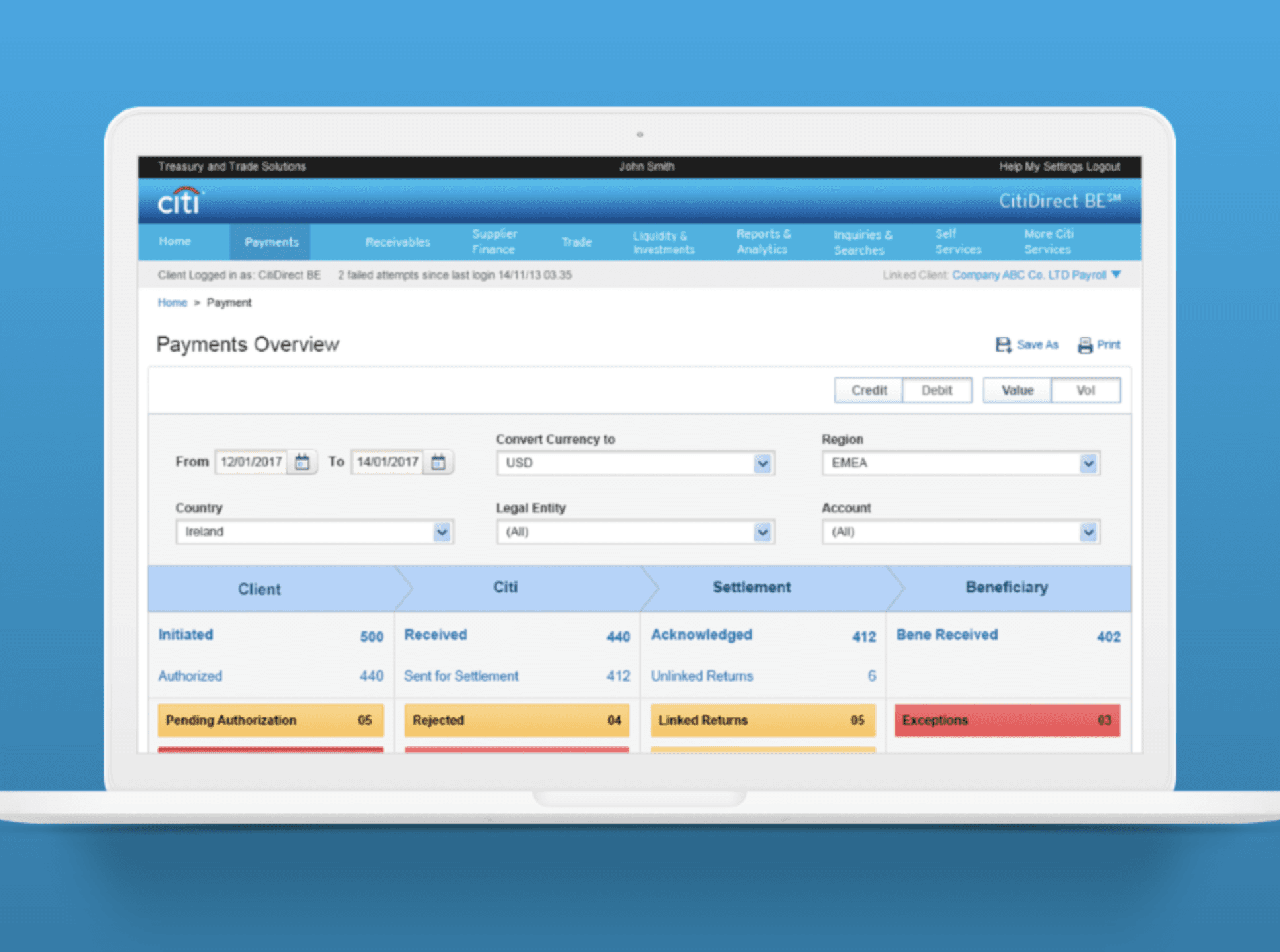Click the Pending Authorization status bar
The height and width of the screenshot is (952, 1280).
tap(270, 720)
